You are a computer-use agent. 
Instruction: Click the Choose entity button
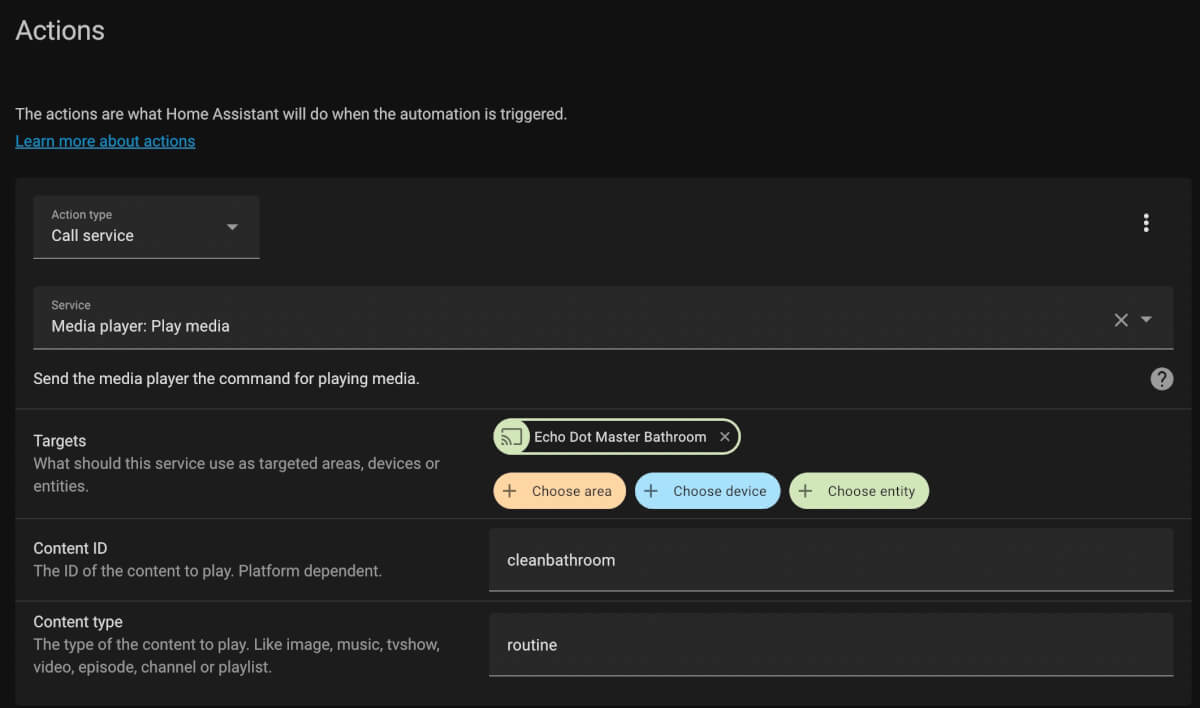click(x=859, y=490)
